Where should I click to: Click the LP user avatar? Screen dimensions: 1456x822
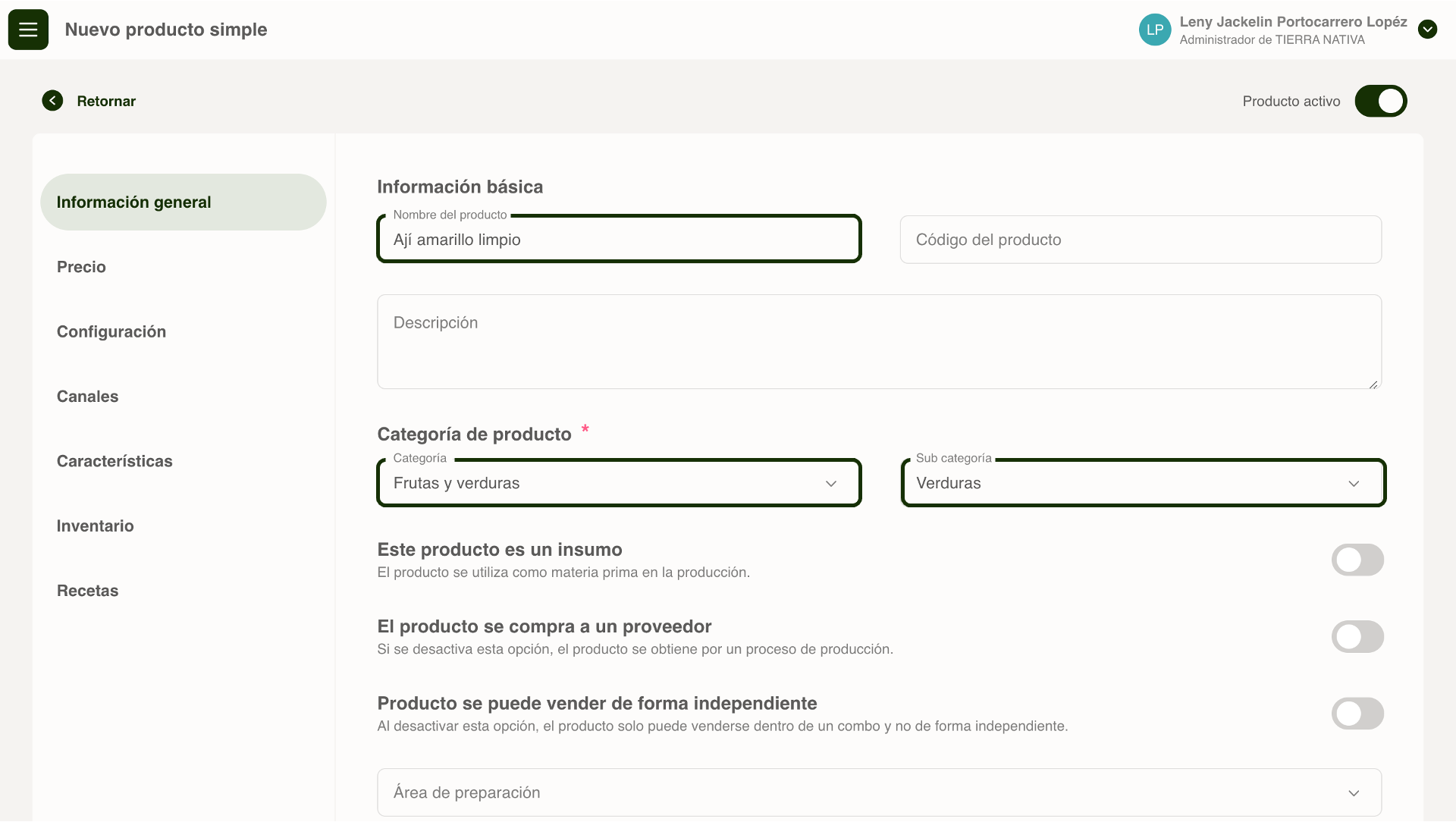1154,30
